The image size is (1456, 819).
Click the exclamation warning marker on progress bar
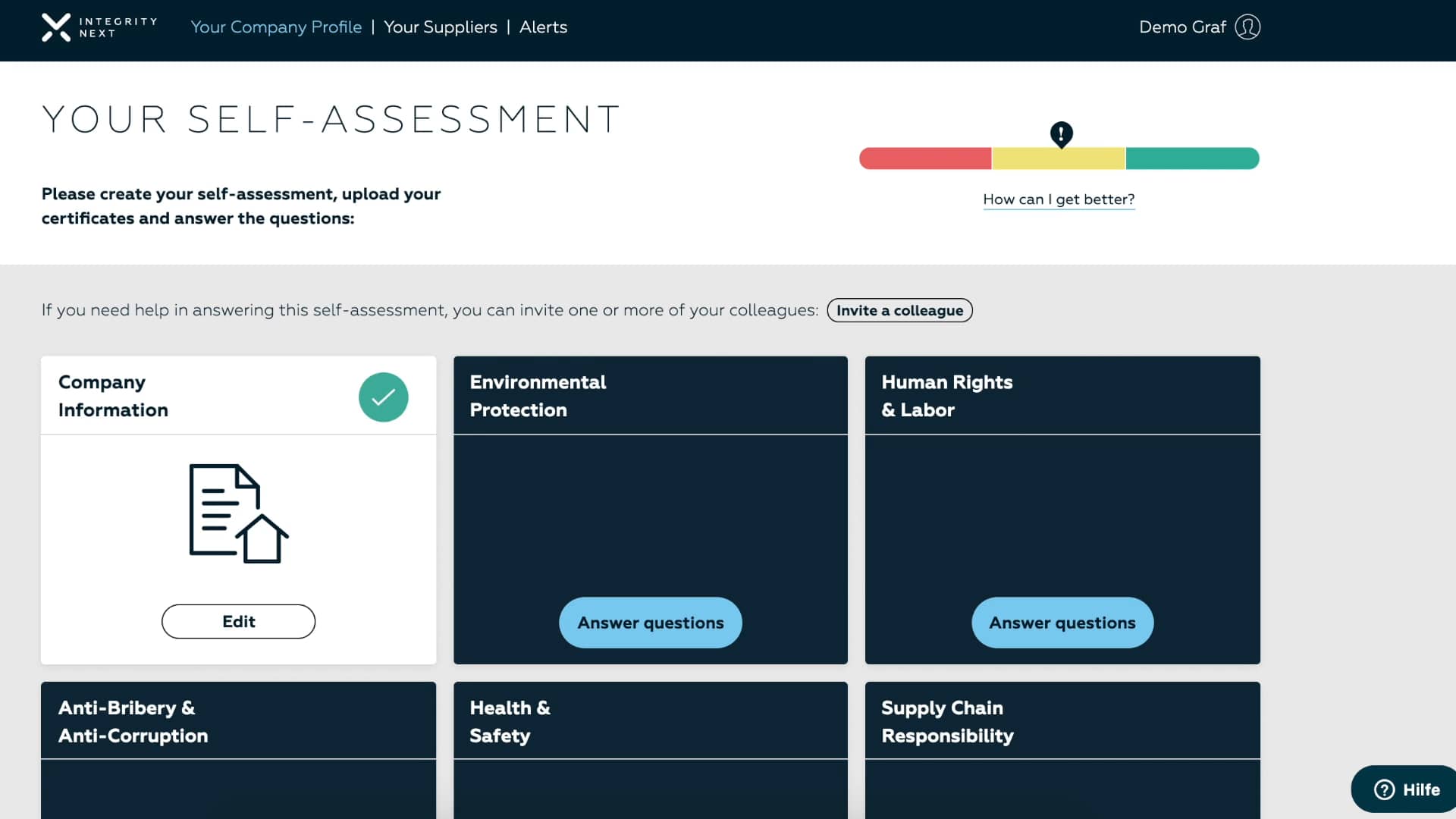[1059, 134]
